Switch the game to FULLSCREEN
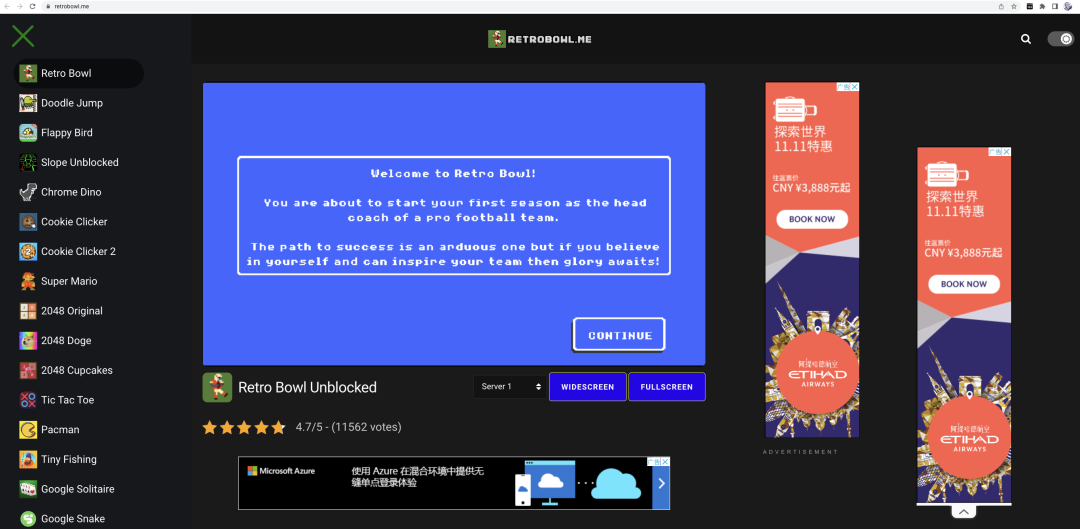The image size is (1080, 529). (x=667, y=386)
